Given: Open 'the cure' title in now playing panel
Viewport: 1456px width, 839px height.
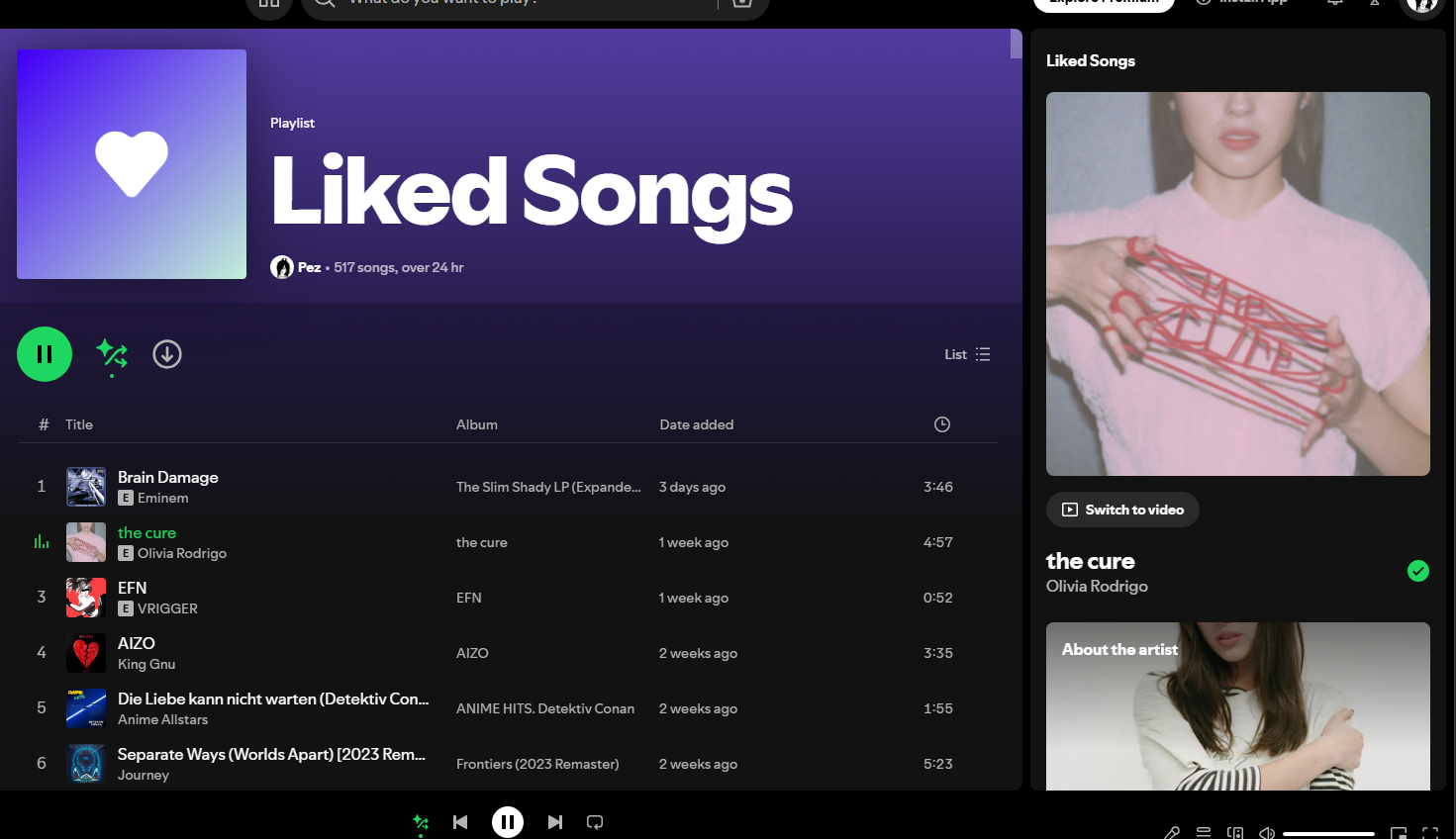Looking at the screenshot, I should [1091, 561].
